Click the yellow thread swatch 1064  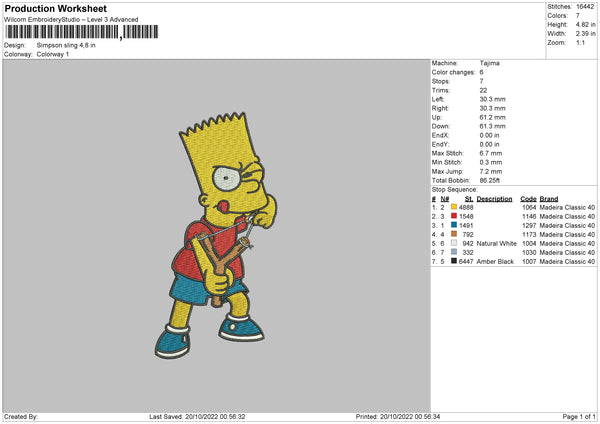tap(454, 207)
